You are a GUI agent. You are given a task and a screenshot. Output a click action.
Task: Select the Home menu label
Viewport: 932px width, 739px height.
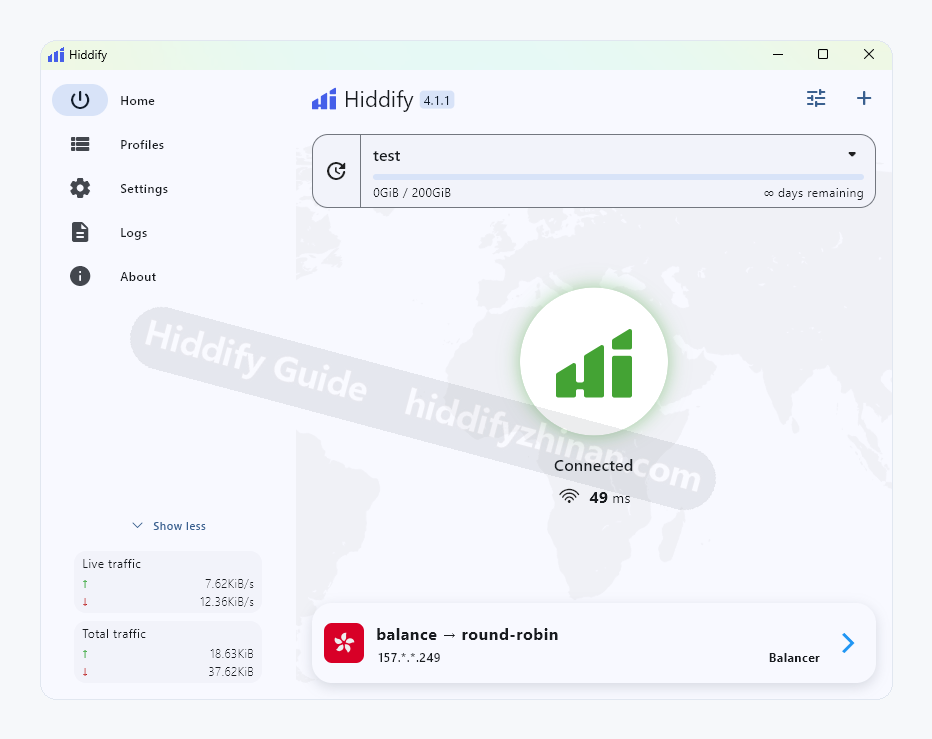137,100
